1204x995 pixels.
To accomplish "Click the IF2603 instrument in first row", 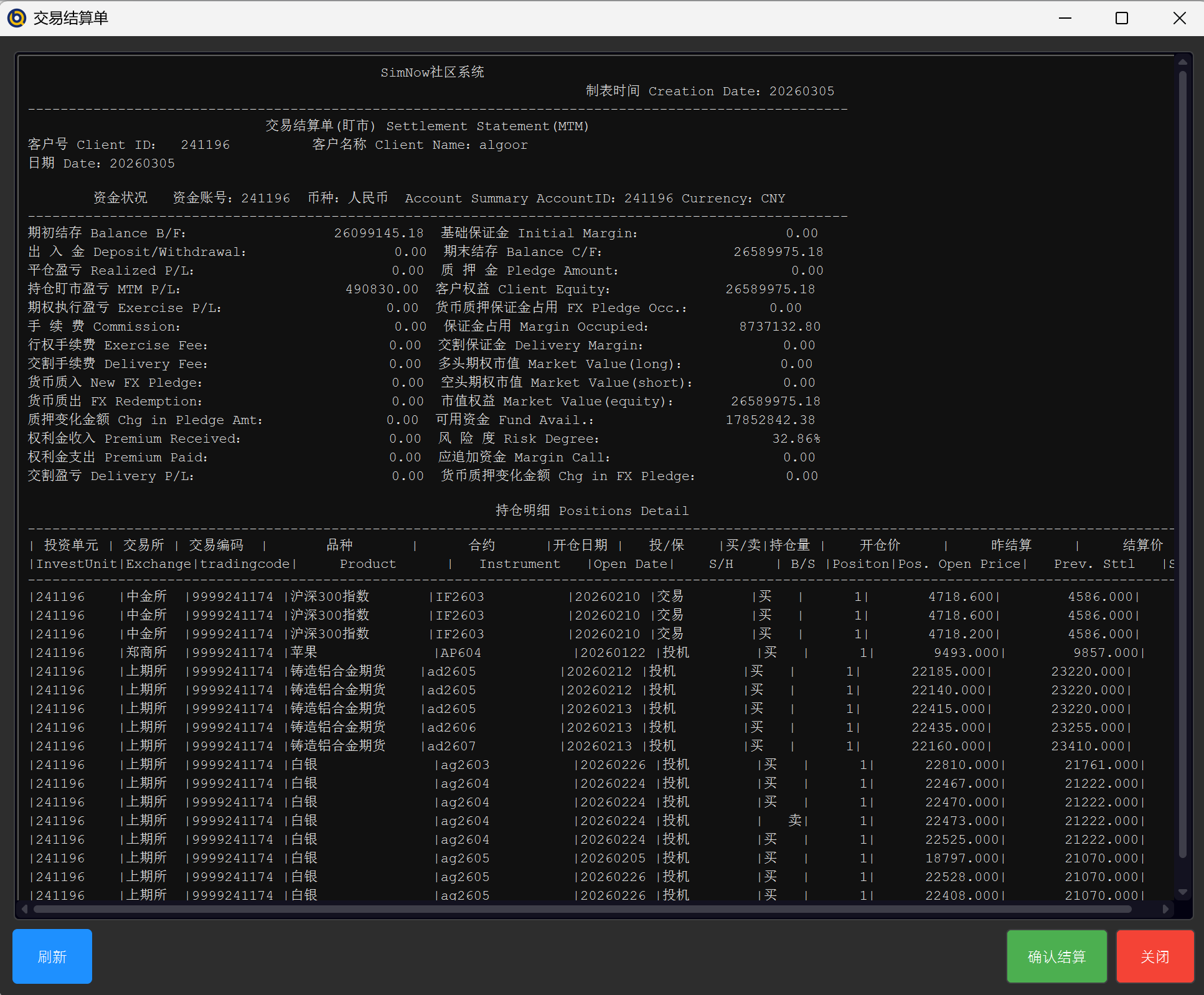I will click(x=459, y=597).
